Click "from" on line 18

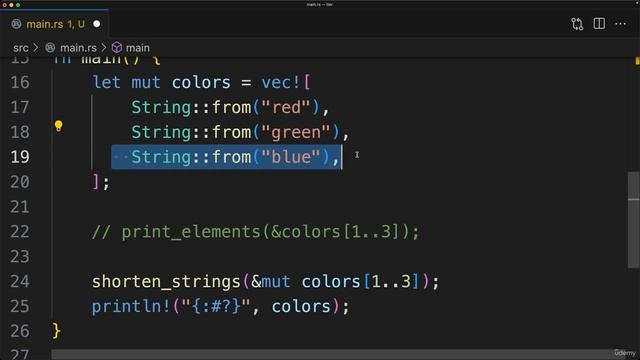[x=231, y=133]
